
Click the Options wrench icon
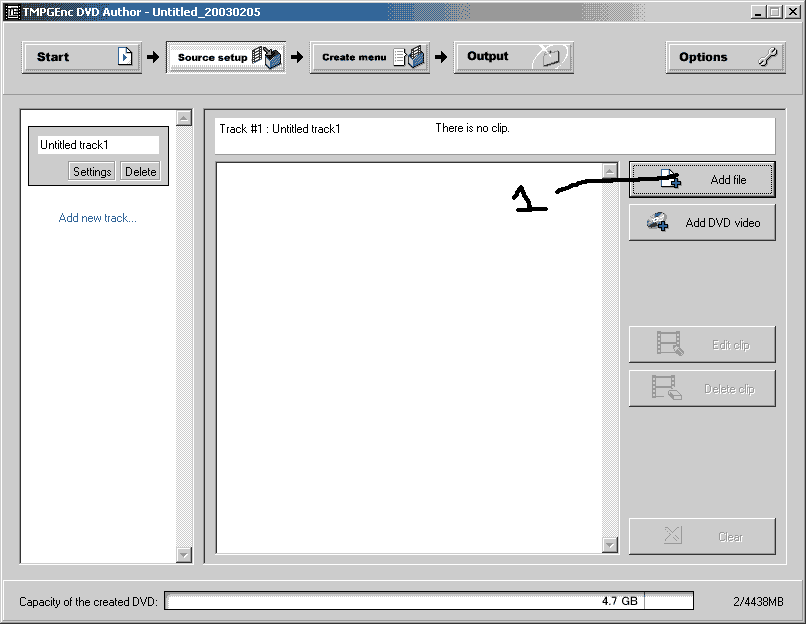click(x=768, y=57)
